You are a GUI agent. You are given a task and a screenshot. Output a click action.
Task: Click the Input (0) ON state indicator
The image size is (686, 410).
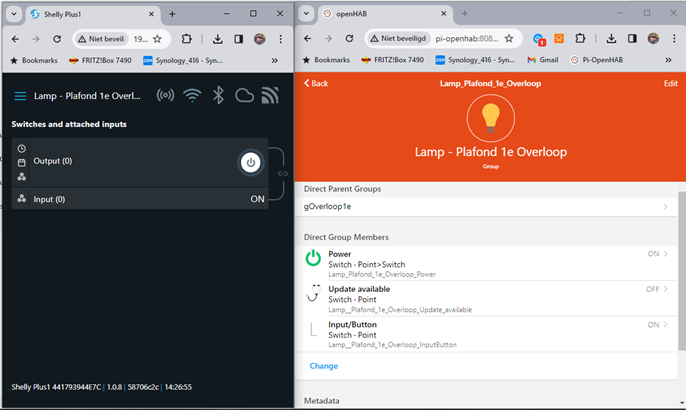tap(257, 199)
